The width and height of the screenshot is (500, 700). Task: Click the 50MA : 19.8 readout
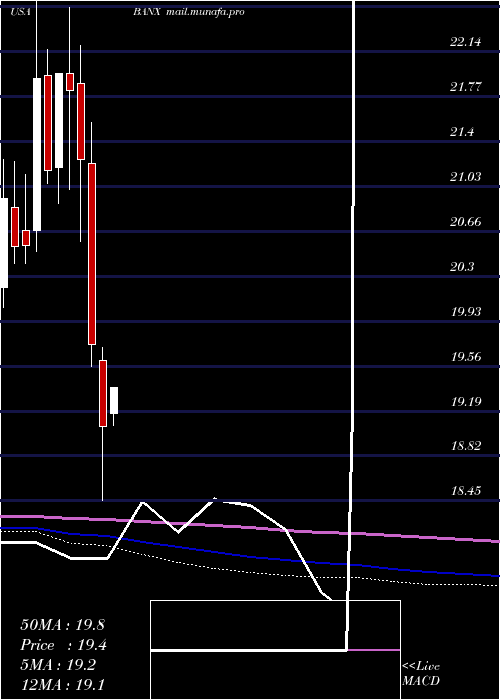(x=62, y=625)
